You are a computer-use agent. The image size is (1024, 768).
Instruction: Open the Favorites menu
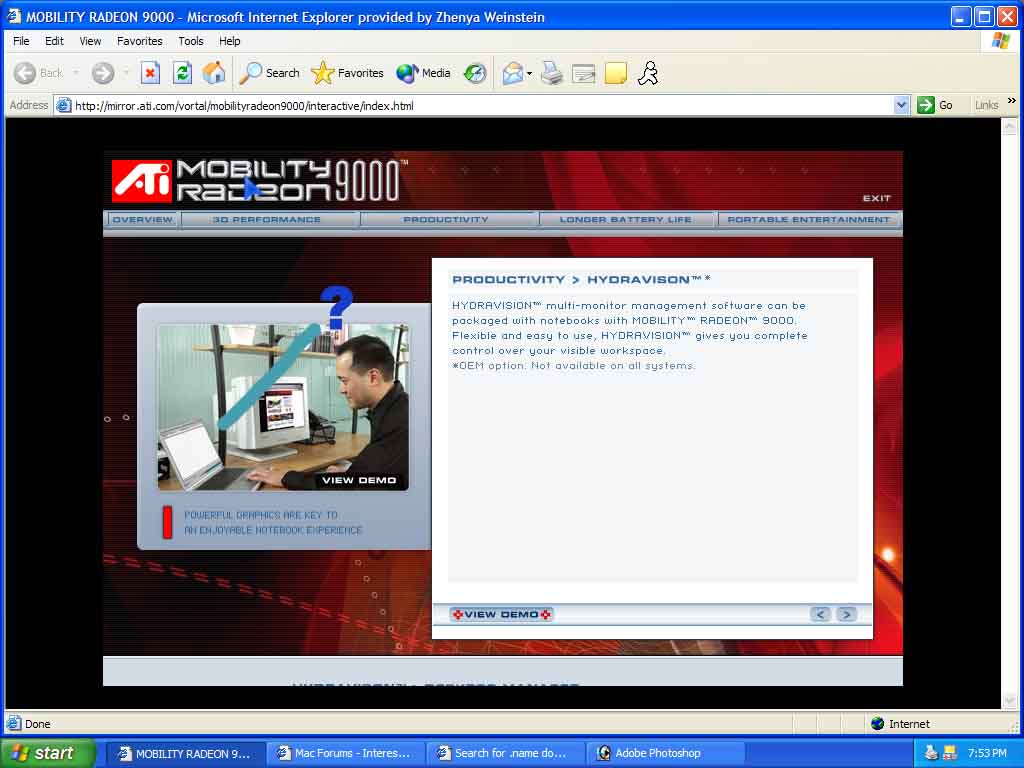(139, 41)
